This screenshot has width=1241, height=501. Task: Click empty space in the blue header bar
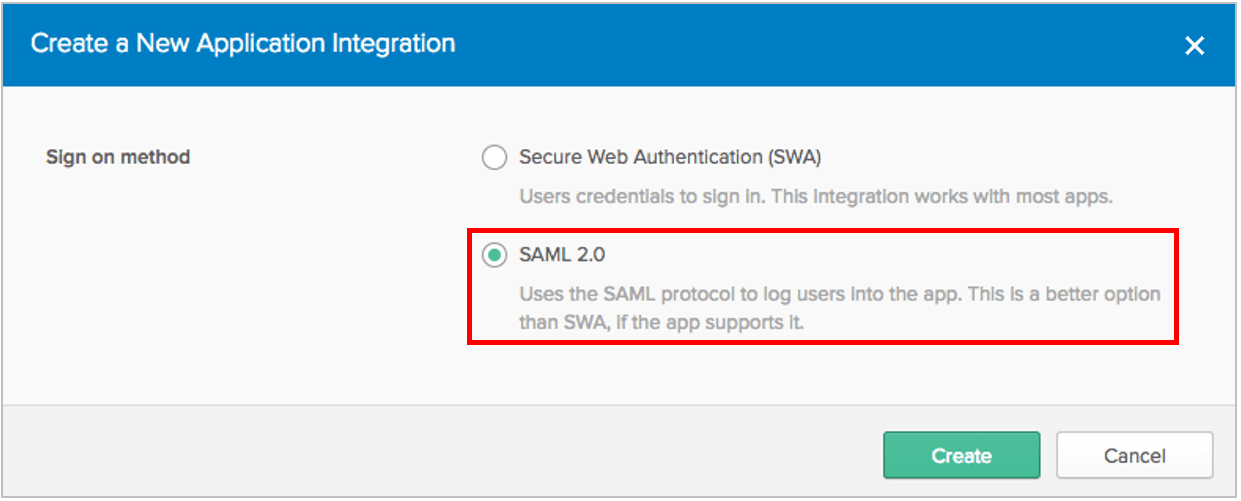(x=800, y=44)
